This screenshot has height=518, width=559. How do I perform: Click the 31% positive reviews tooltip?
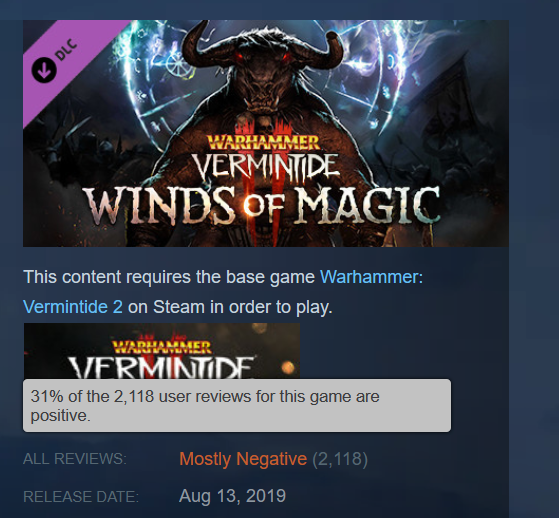pyautogui.click(x=237, y=406)
